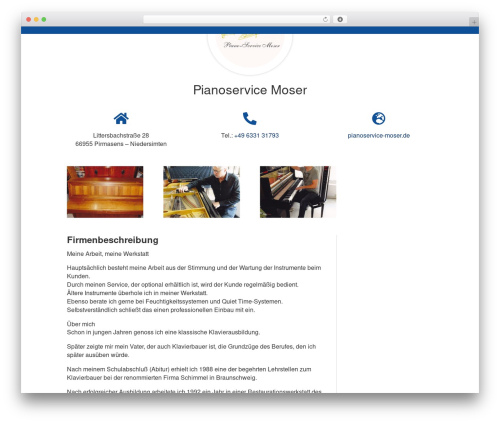Click sentence starting 'Selbstverständlich schließt das'
The width and height of the screenshot is (500, 423).
pos(161,310)
